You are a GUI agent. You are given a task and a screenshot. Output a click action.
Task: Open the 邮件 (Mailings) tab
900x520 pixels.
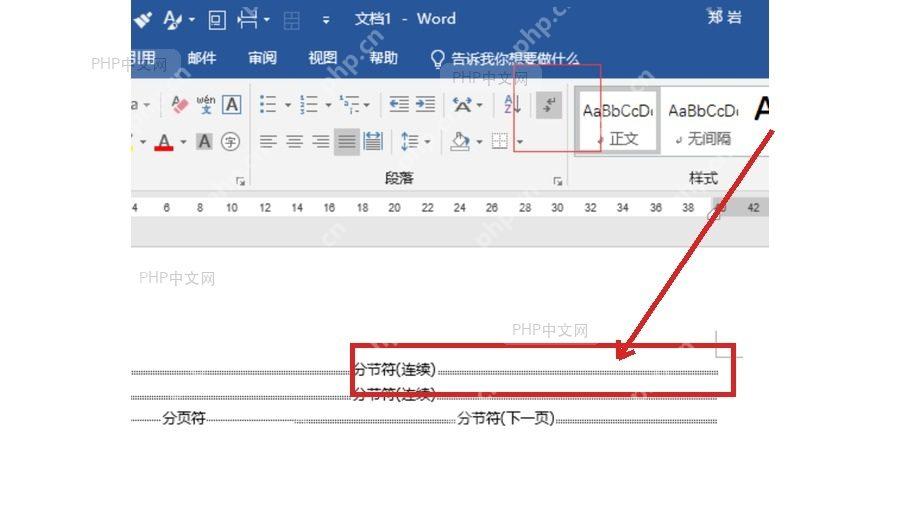click(x=202, y=58)
